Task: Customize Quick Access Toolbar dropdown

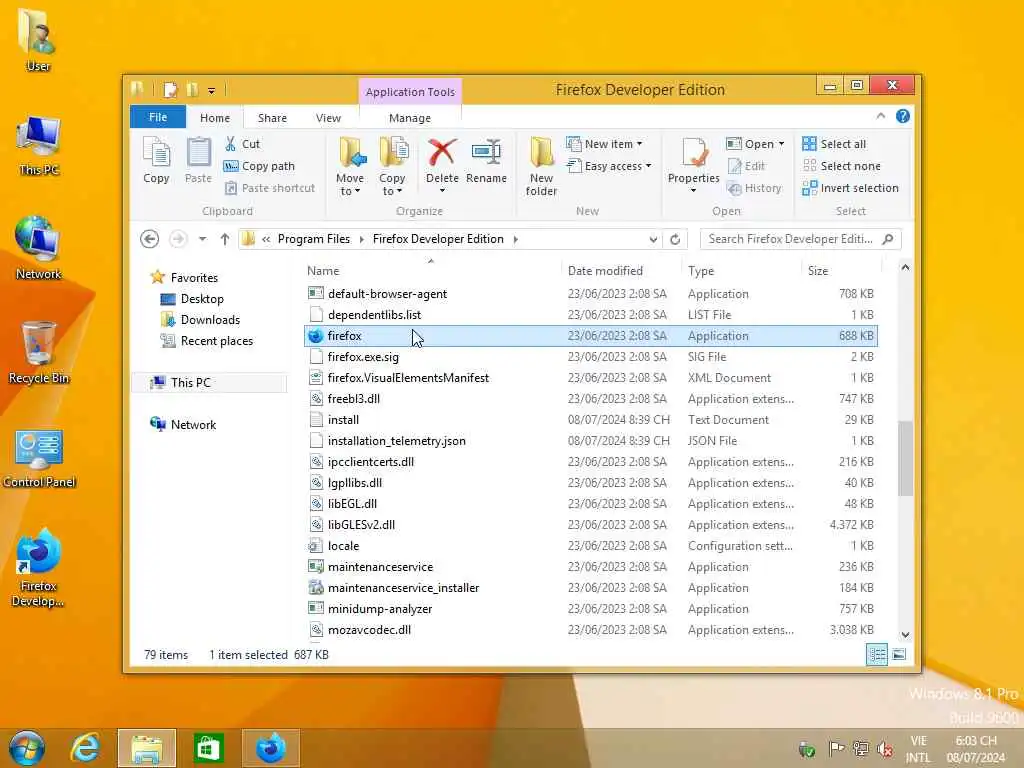Action: tap(212, 91)
